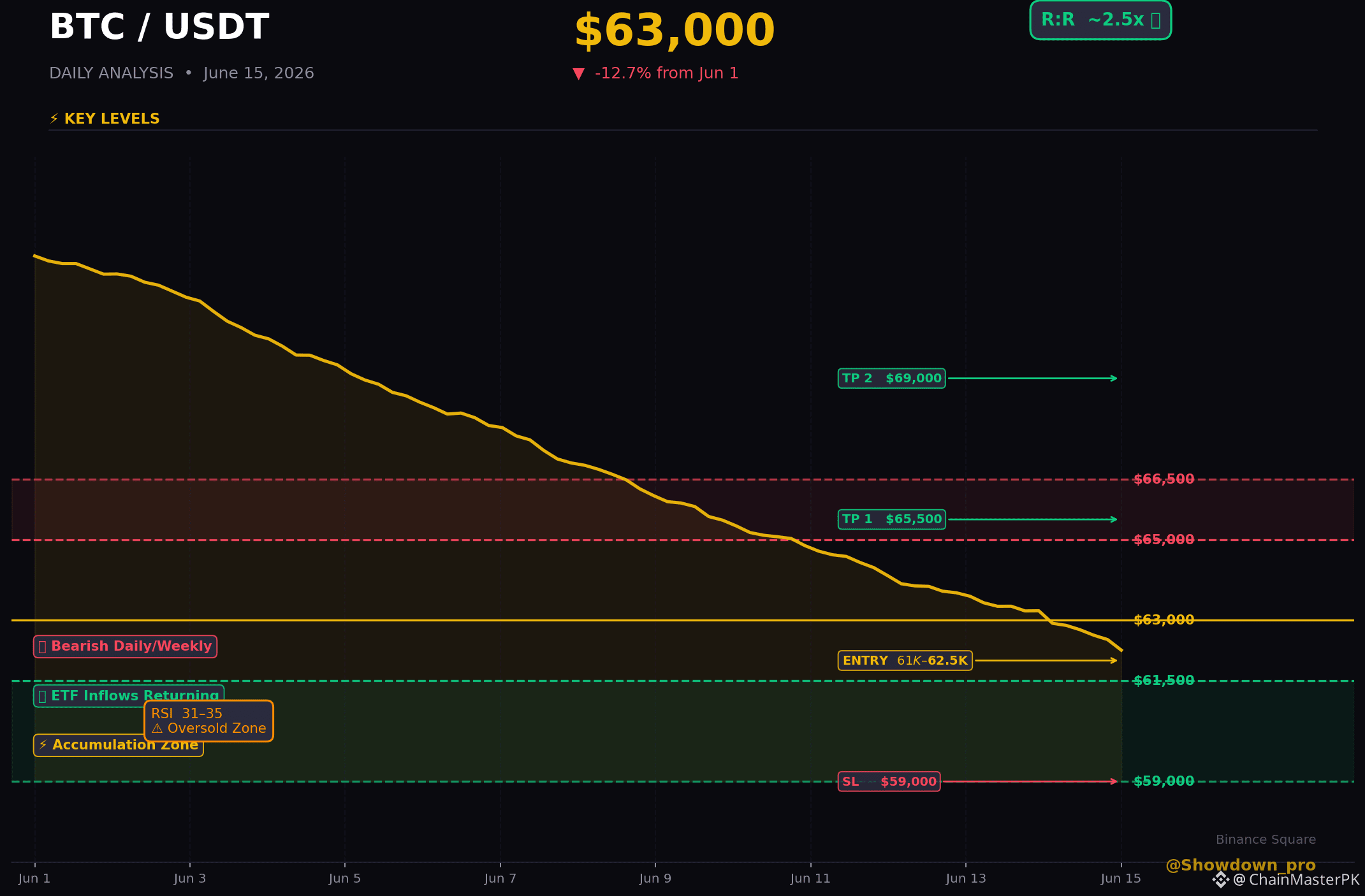Screen dimensions: 1365x896
Task: Click the RSI 31–35 Oversold Zone box
Action: [208, 721]
